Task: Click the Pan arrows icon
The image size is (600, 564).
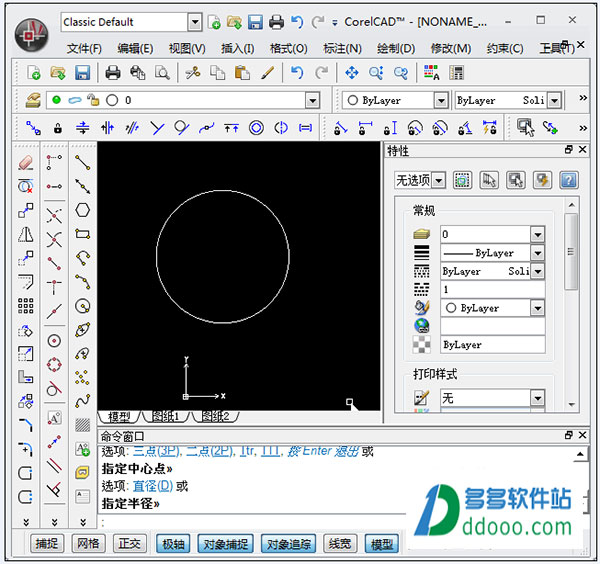Action: coord(352,73)
